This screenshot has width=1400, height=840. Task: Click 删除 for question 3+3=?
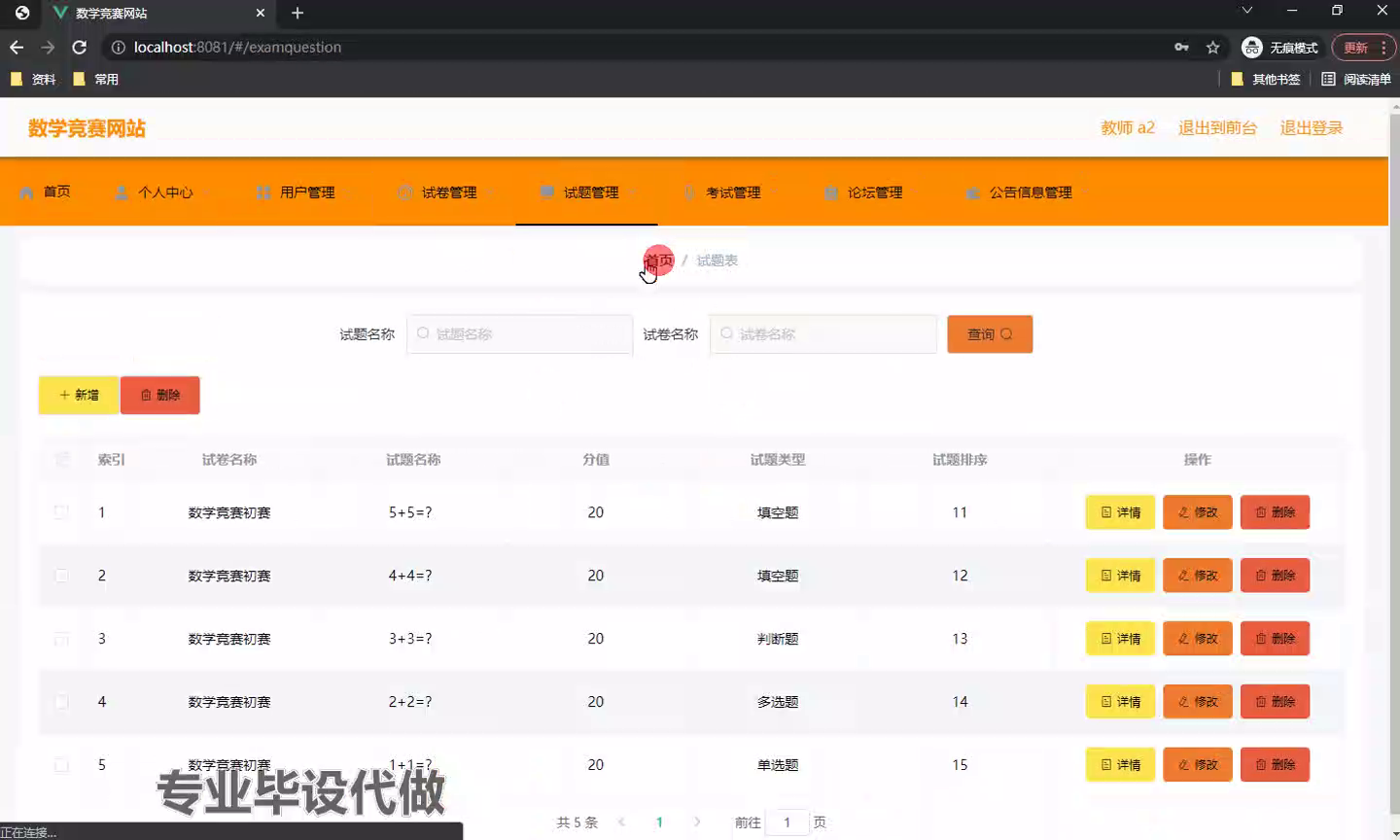pyautogui.click(x=1275, y=638)
